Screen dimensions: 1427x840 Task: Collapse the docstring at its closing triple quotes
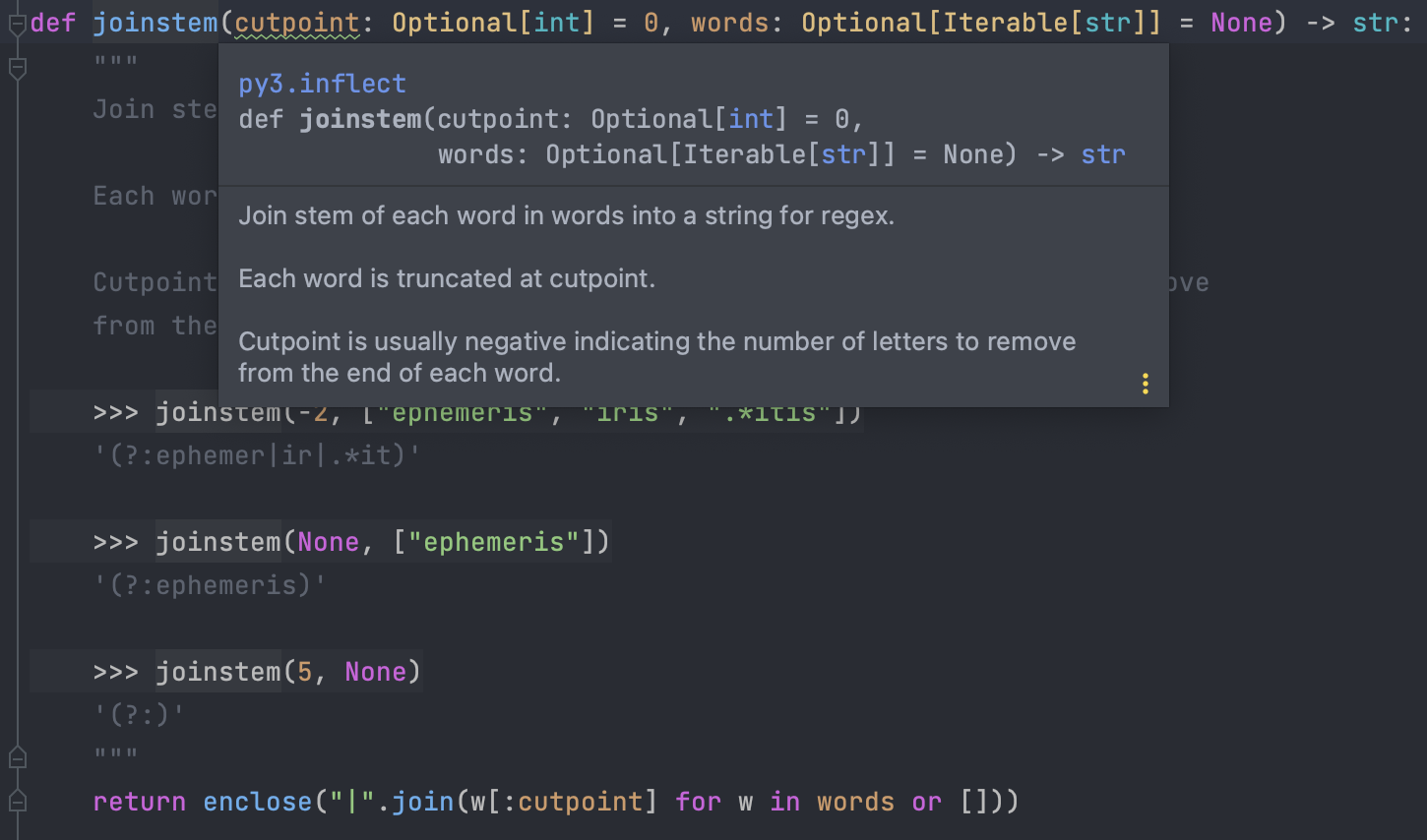[x=17, y=757]
